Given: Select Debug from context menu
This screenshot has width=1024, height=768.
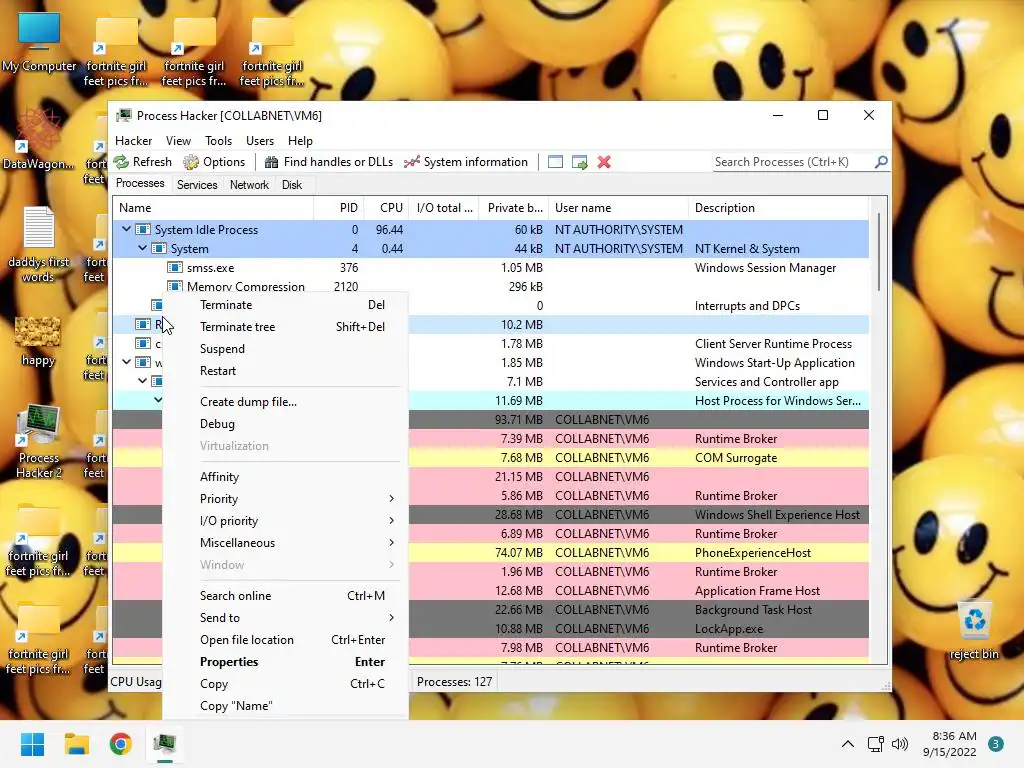Looking at the screenshot, I should (x=286, y=424).
